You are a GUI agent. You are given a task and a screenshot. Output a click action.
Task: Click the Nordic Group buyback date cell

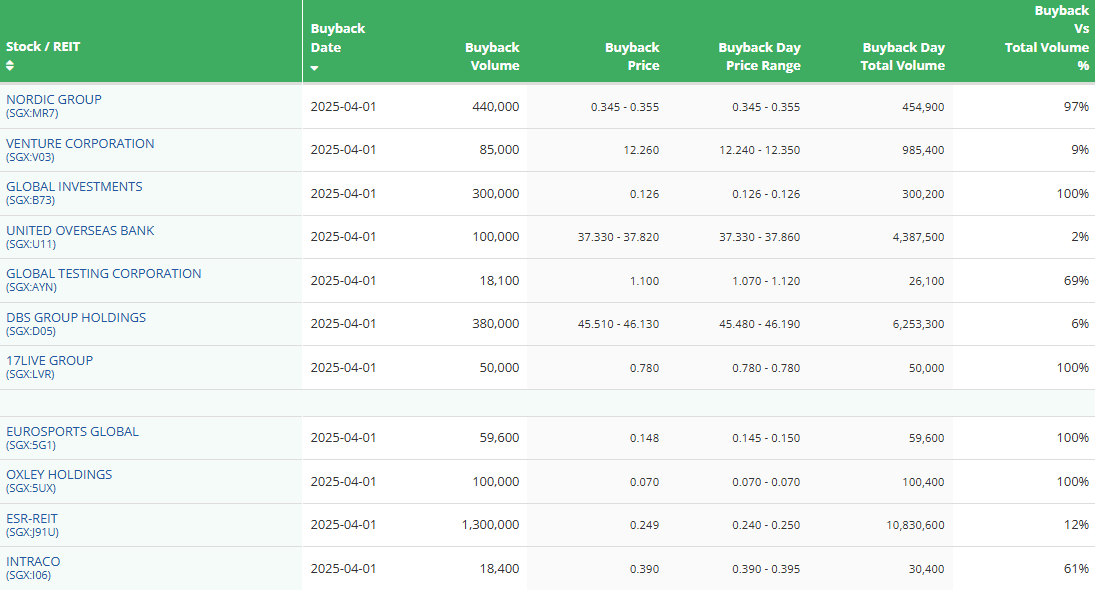tap(343, 107)
